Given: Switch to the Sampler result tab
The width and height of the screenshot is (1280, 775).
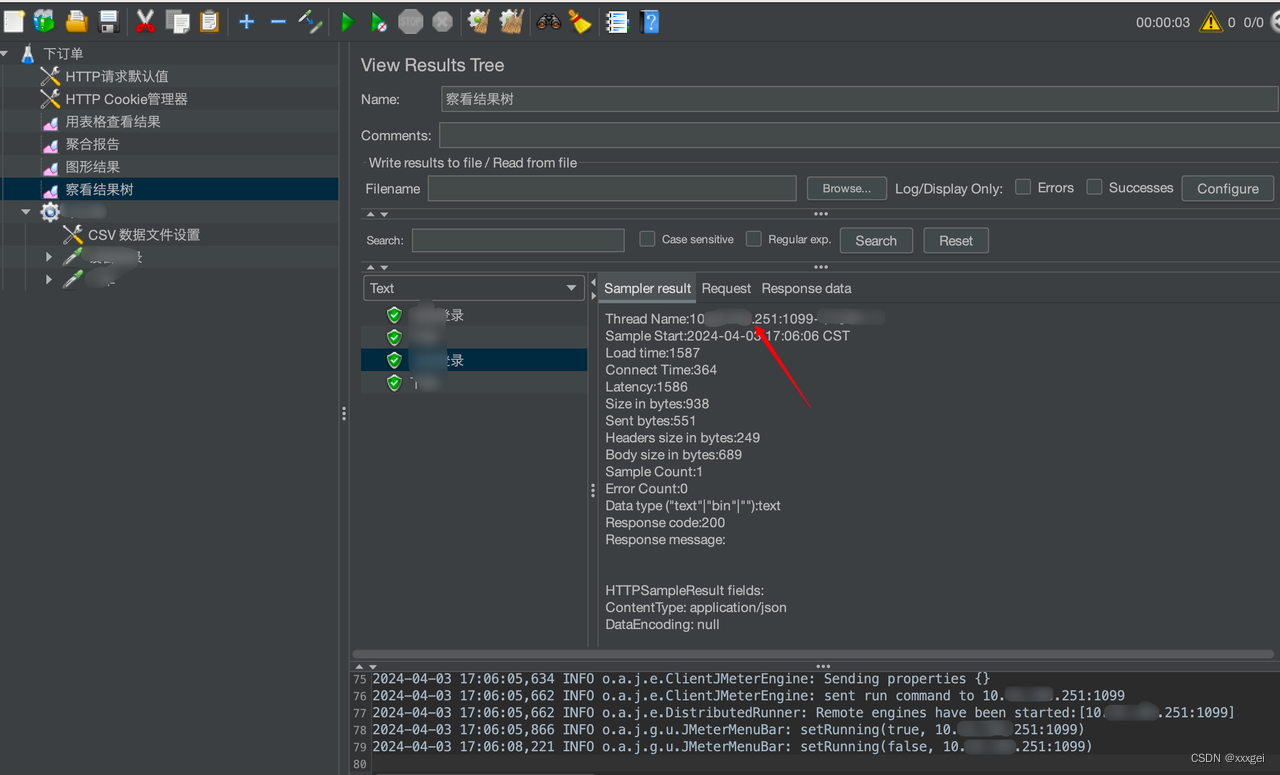Looking at the screenshot, I should pos(647,288).
